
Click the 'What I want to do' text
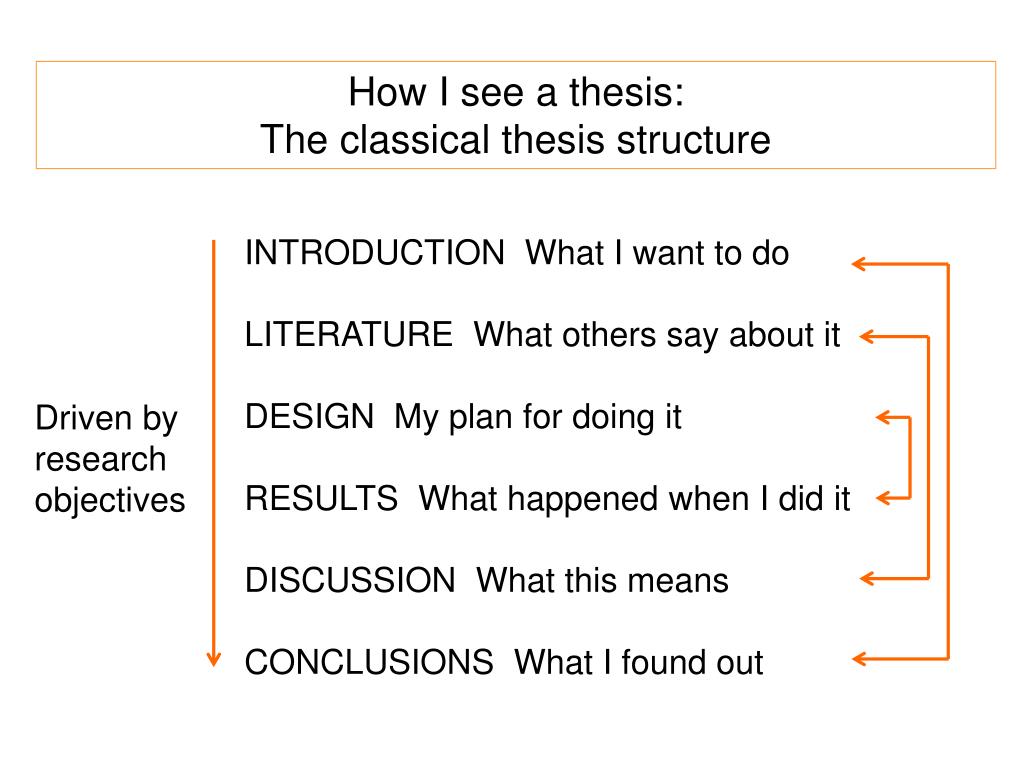coord(658,253)
